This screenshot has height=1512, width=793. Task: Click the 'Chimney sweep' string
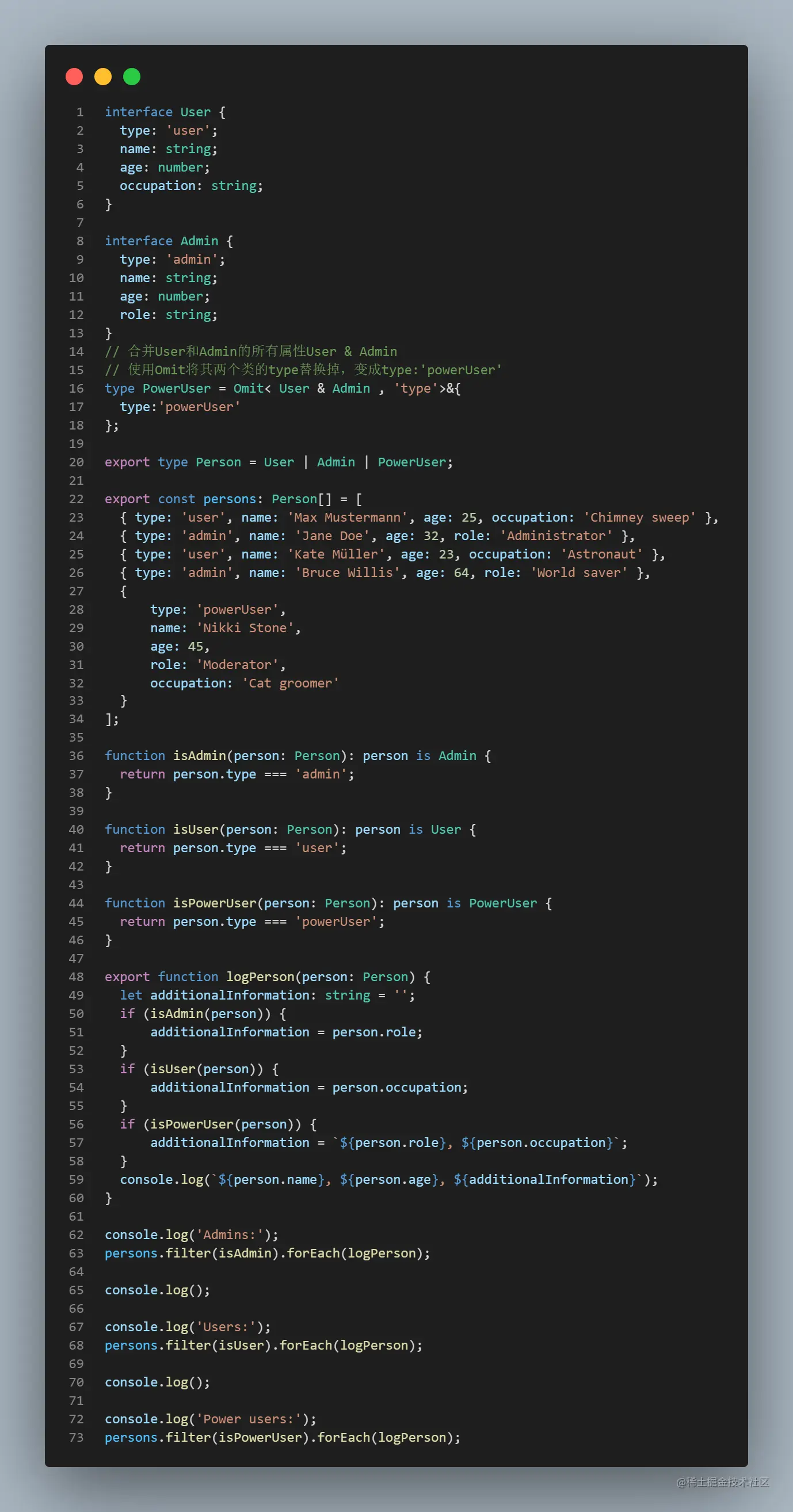point(639,517)
